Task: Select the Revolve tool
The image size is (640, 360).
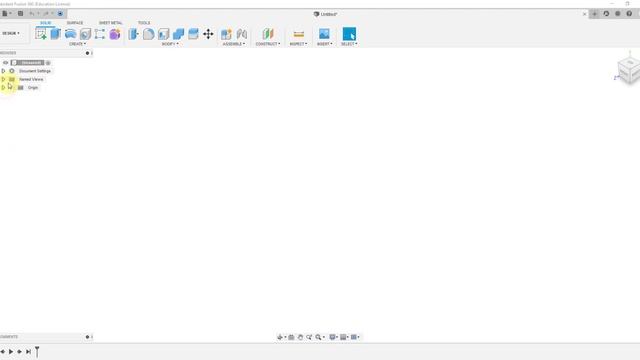Action: (x=70, y=34)
